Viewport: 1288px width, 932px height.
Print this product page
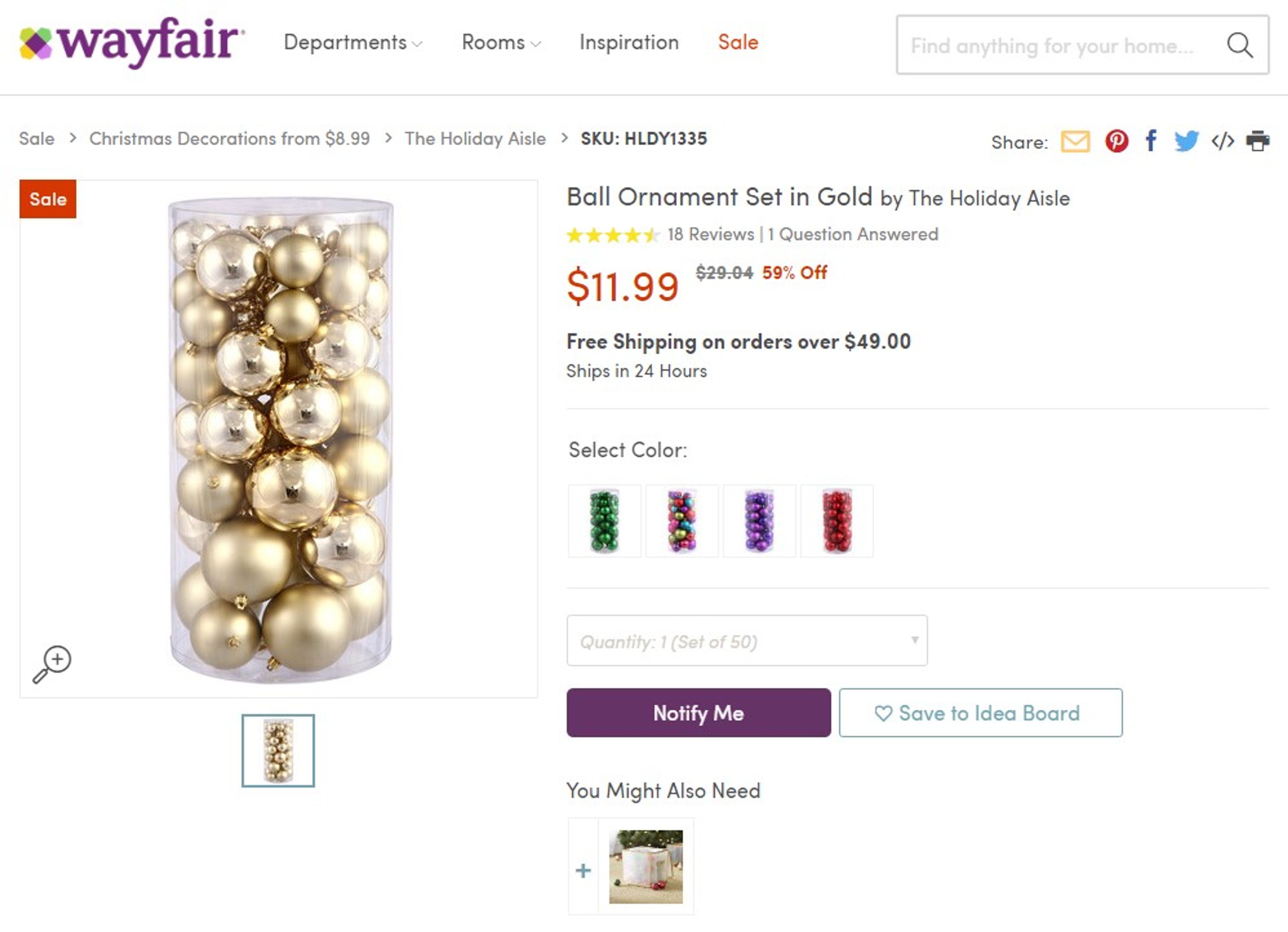click(1258, 141)
